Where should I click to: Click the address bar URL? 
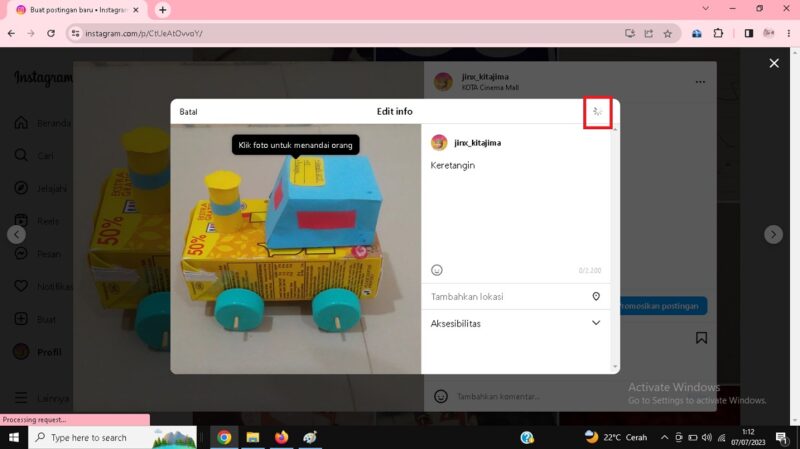143,33
